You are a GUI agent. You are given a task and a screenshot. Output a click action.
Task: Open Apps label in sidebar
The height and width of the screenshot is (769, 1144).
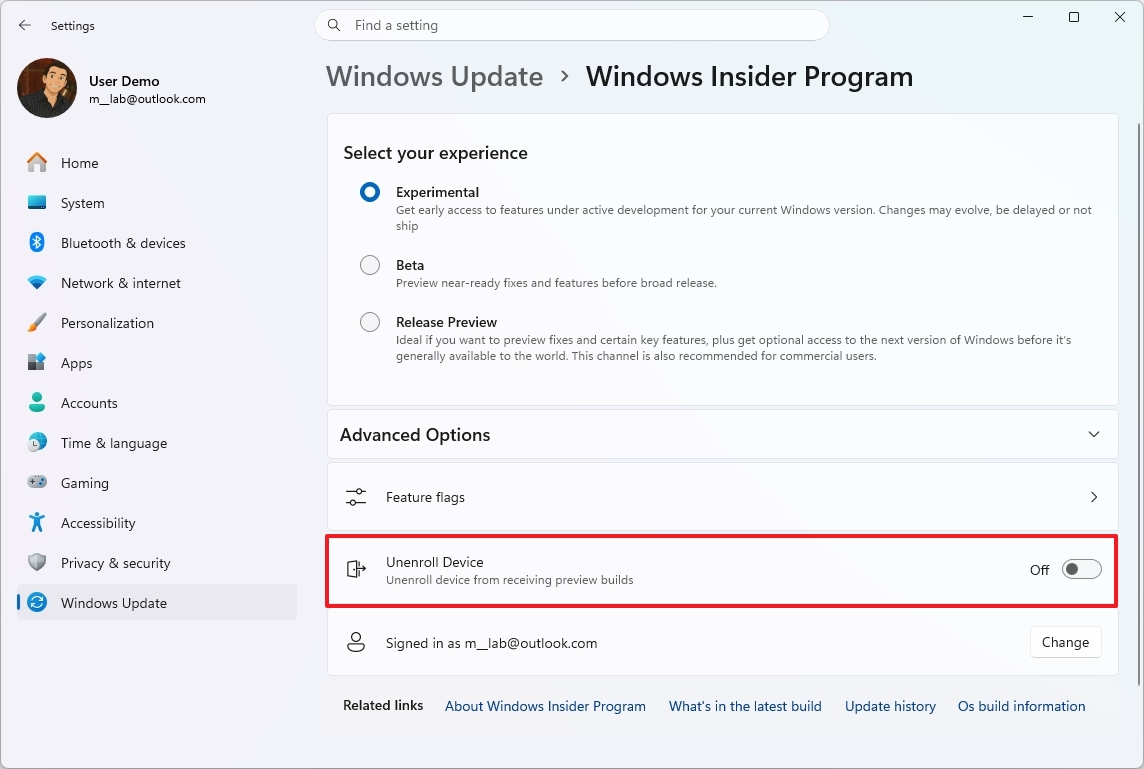[x=77, y=363]
